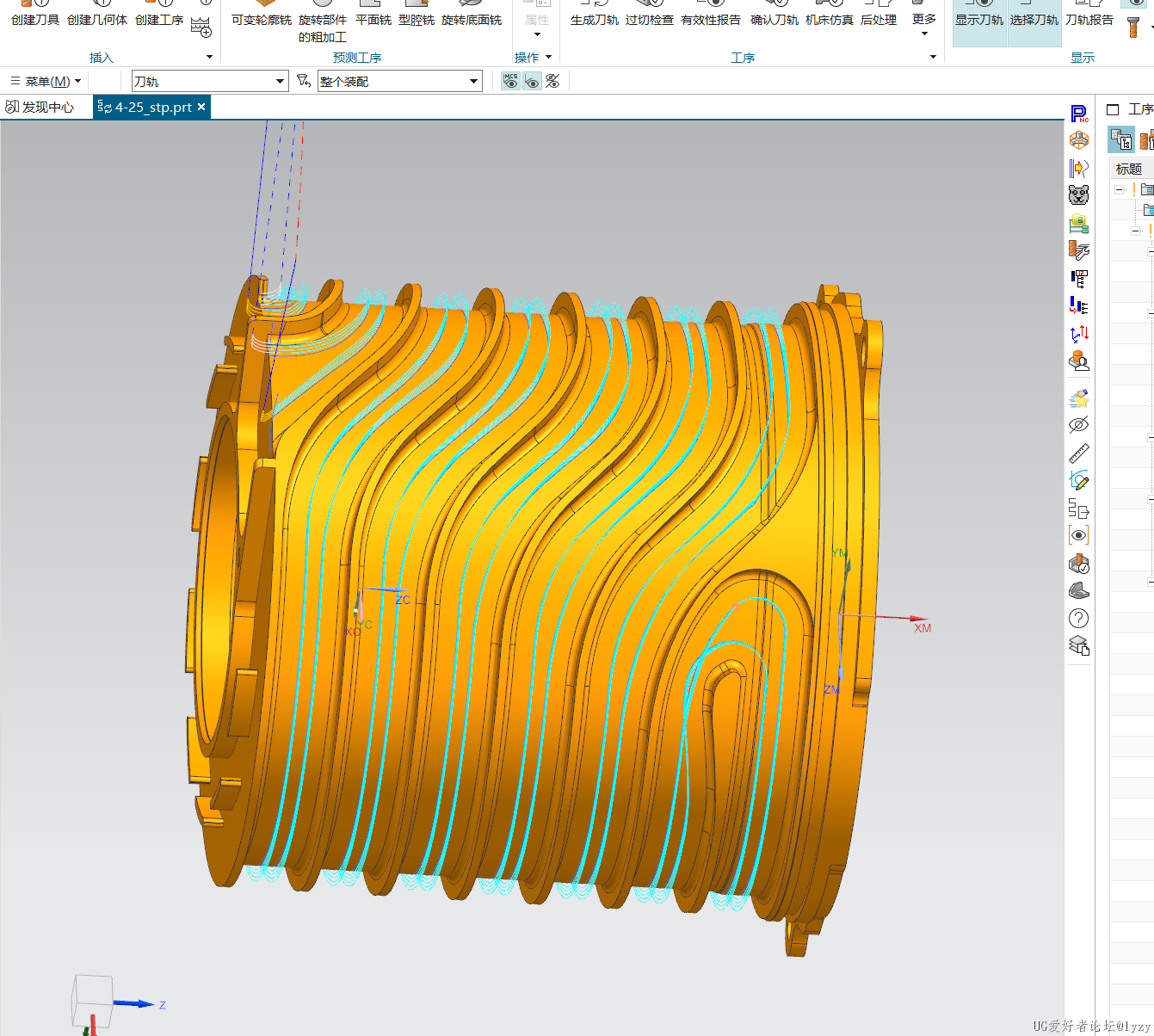
Task: Click the reset filter funnel icon
Action: (x=303, y=81)
